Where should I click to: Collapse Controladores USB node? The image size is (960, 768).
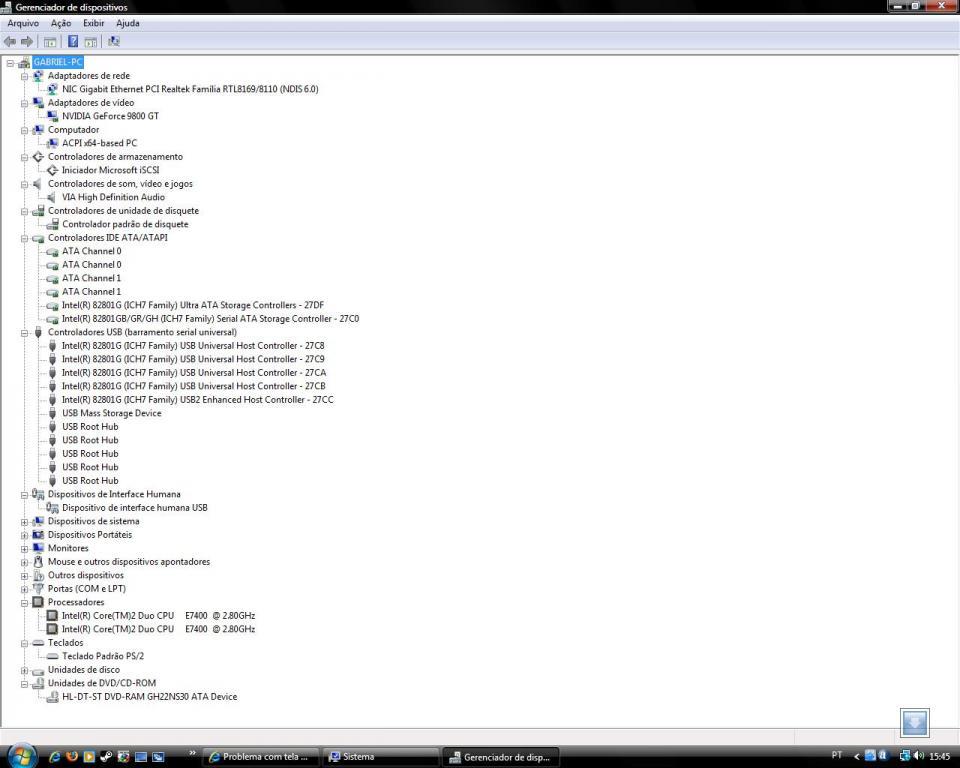(24, 333)
